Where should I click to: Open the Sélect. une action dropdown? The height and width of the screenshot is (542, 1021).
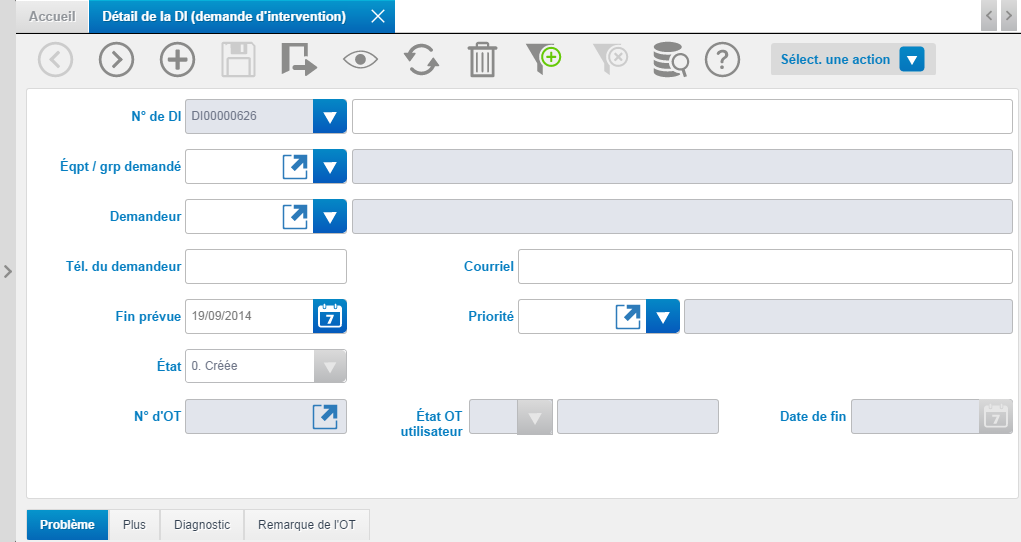(853, 59)
